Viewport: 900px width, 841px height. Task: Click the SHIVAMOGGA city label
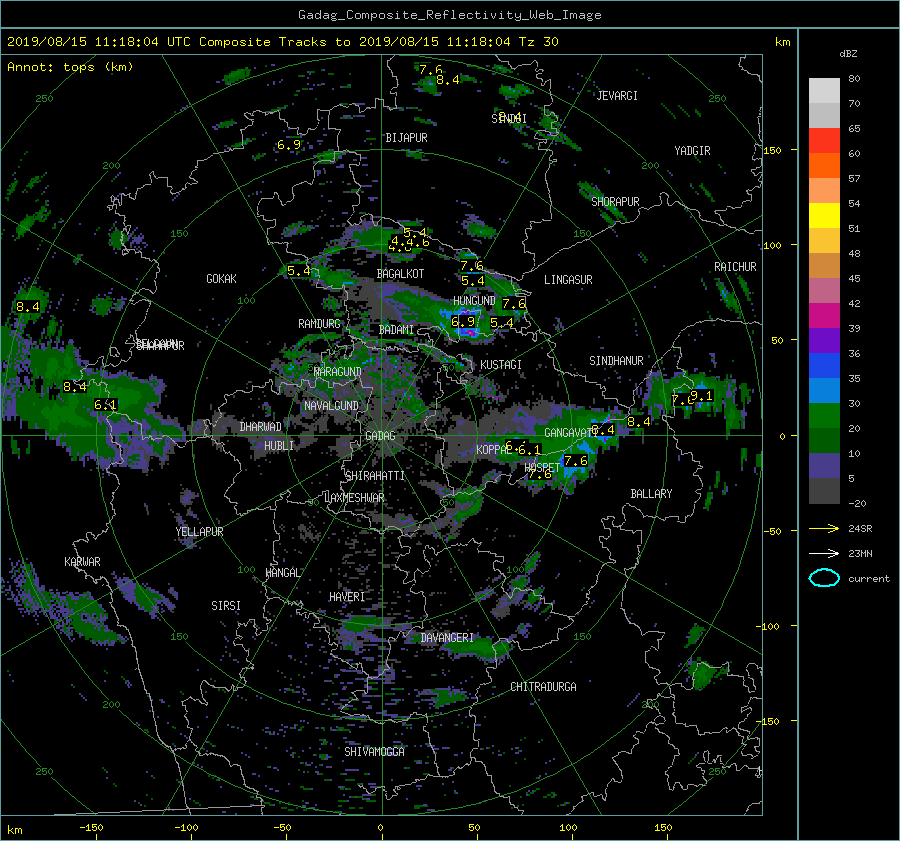pyautogui.click(x=374, y=752)
